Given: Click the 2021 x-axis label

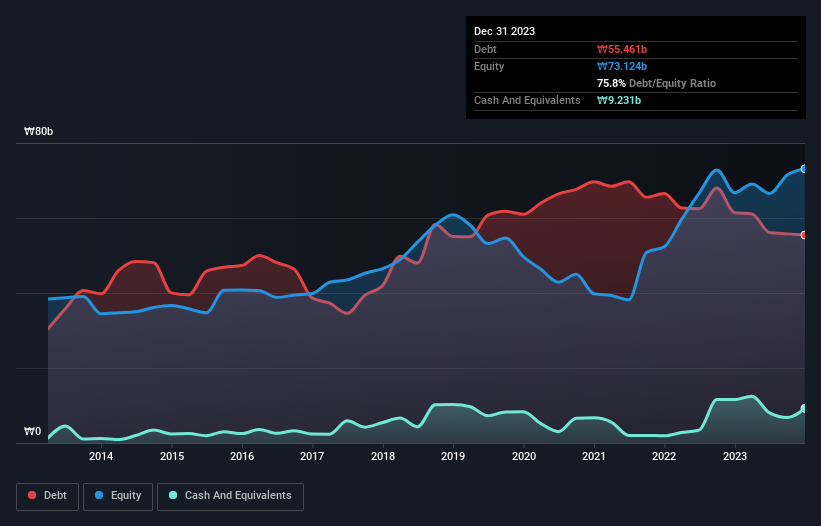Looking at the screenshot, I should point(594,456).
